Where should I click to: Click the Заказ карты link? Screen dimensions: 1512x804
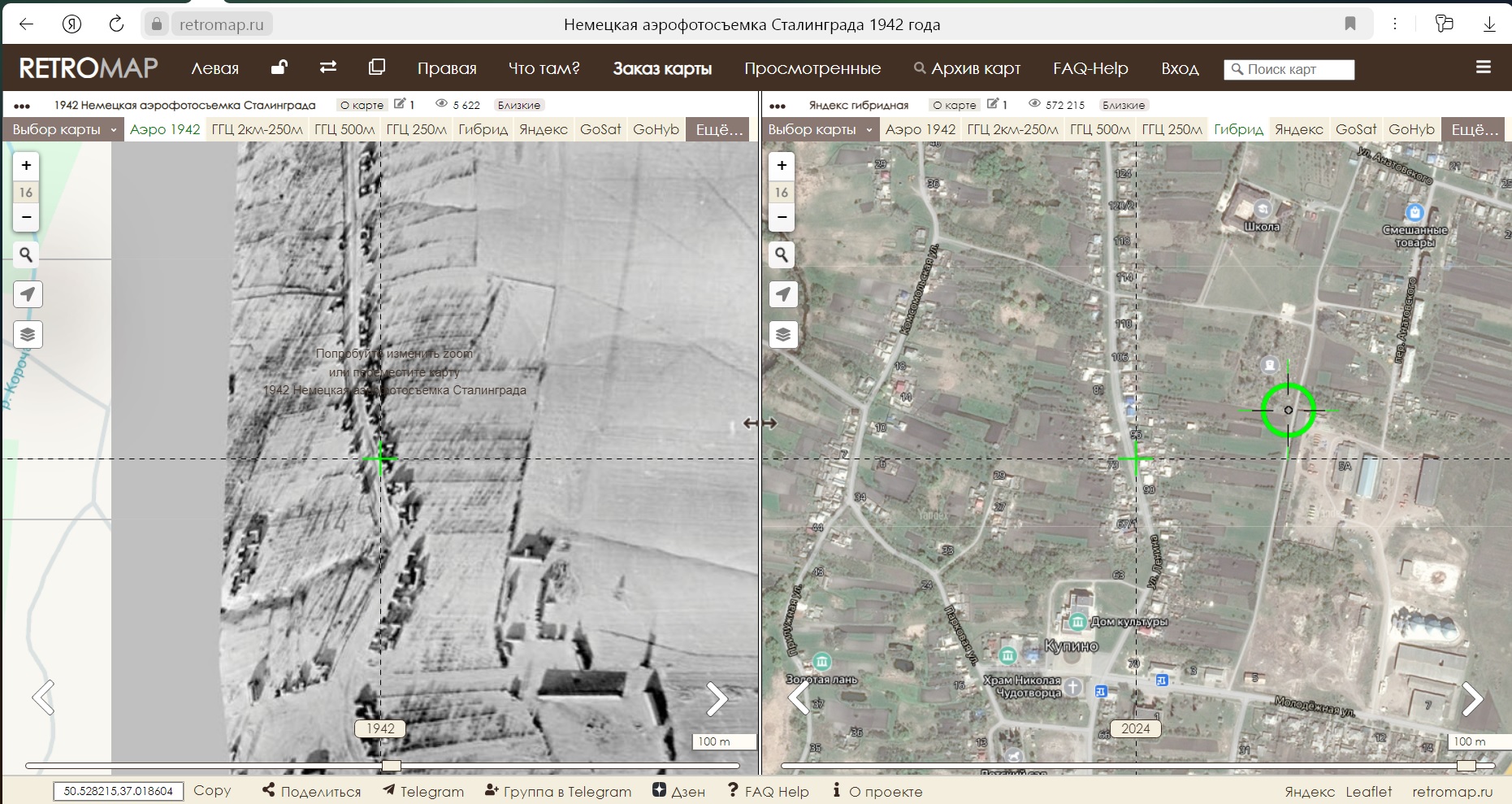click(662, 68)
